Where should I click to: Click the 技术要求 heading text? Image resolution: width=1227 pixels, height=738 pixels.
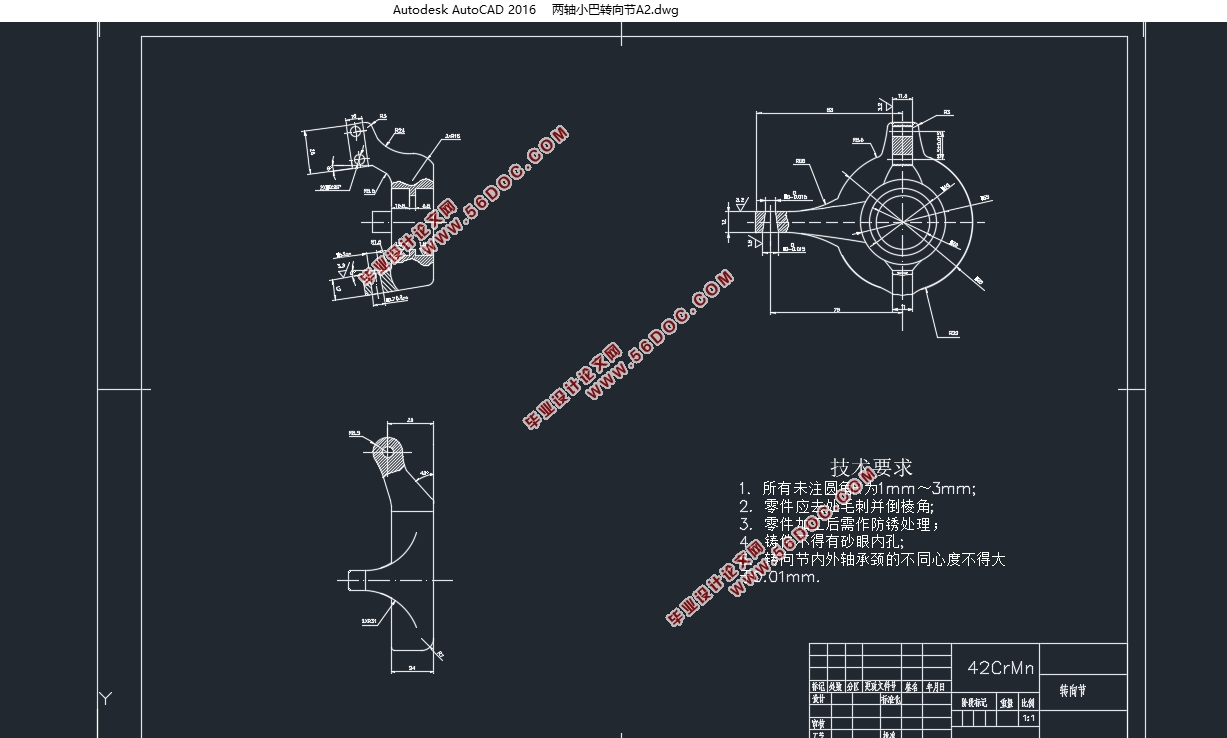coord(871,467)
